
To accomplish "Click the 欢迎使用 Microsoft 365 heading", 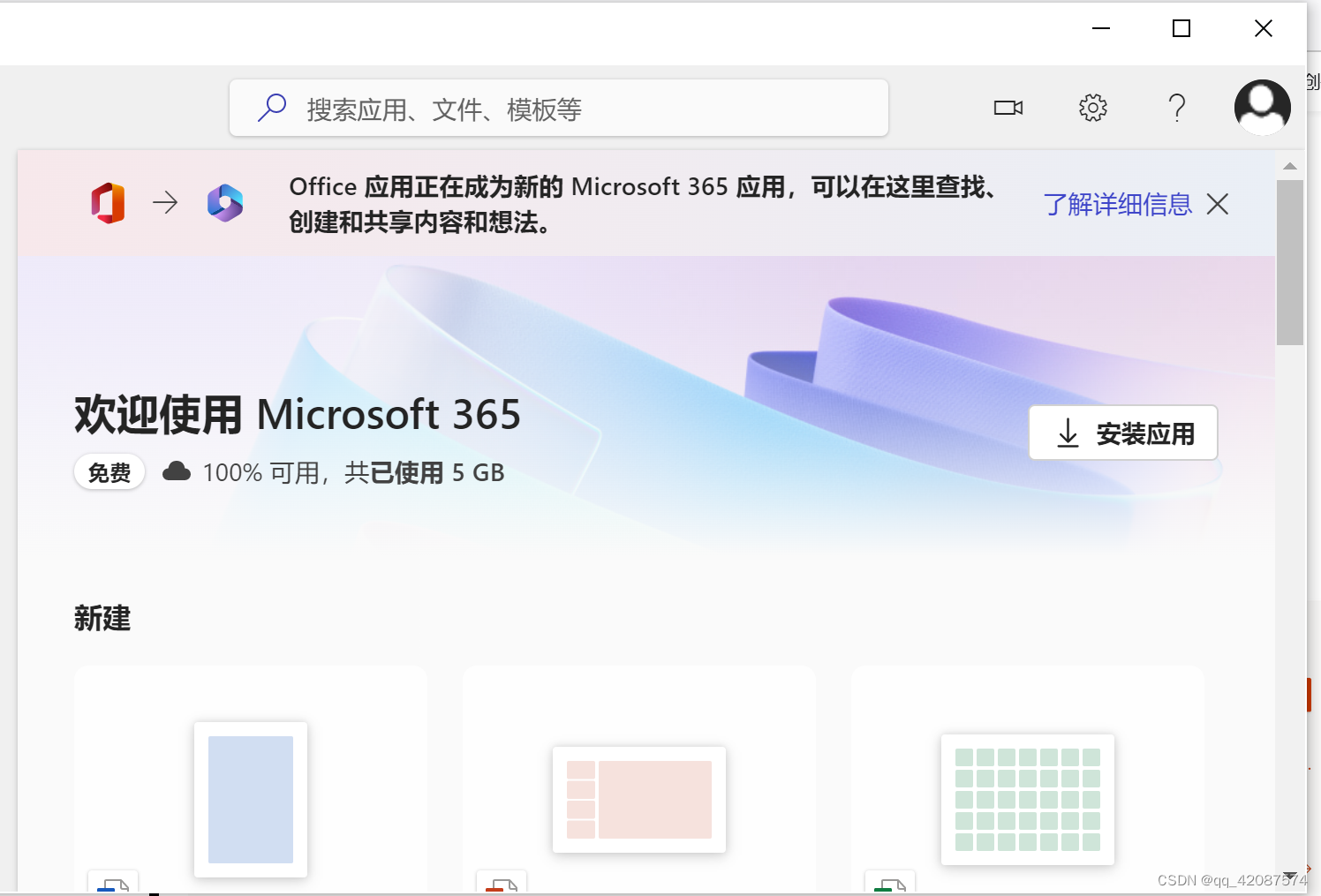I will tap(298, 414).
